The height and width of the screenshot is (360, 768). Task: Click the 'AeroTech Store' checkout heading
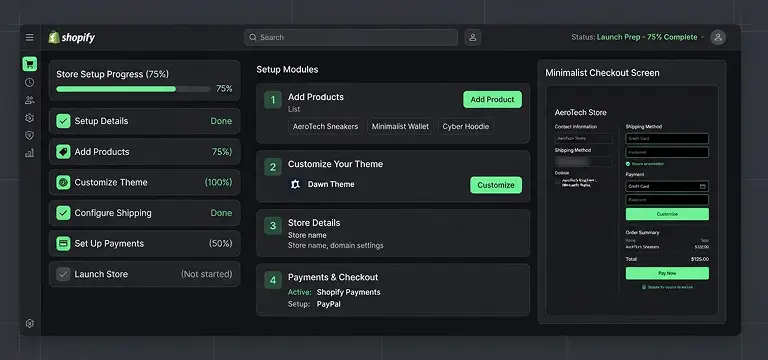580,113
